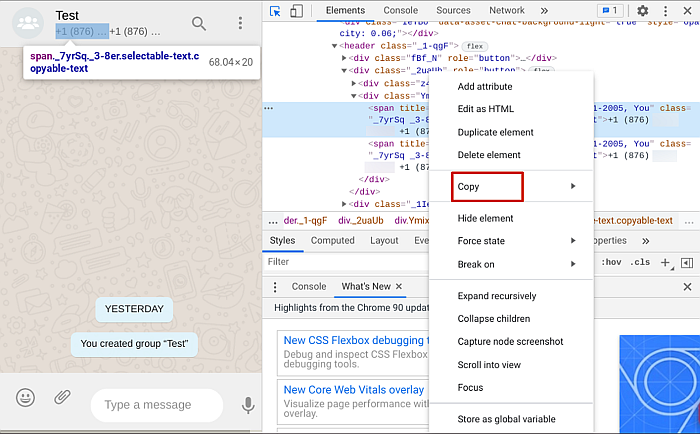This screenshot has width=700, height=434.
Task: Open New CSS Flexbox debugging link
Action: click(356, 340)
